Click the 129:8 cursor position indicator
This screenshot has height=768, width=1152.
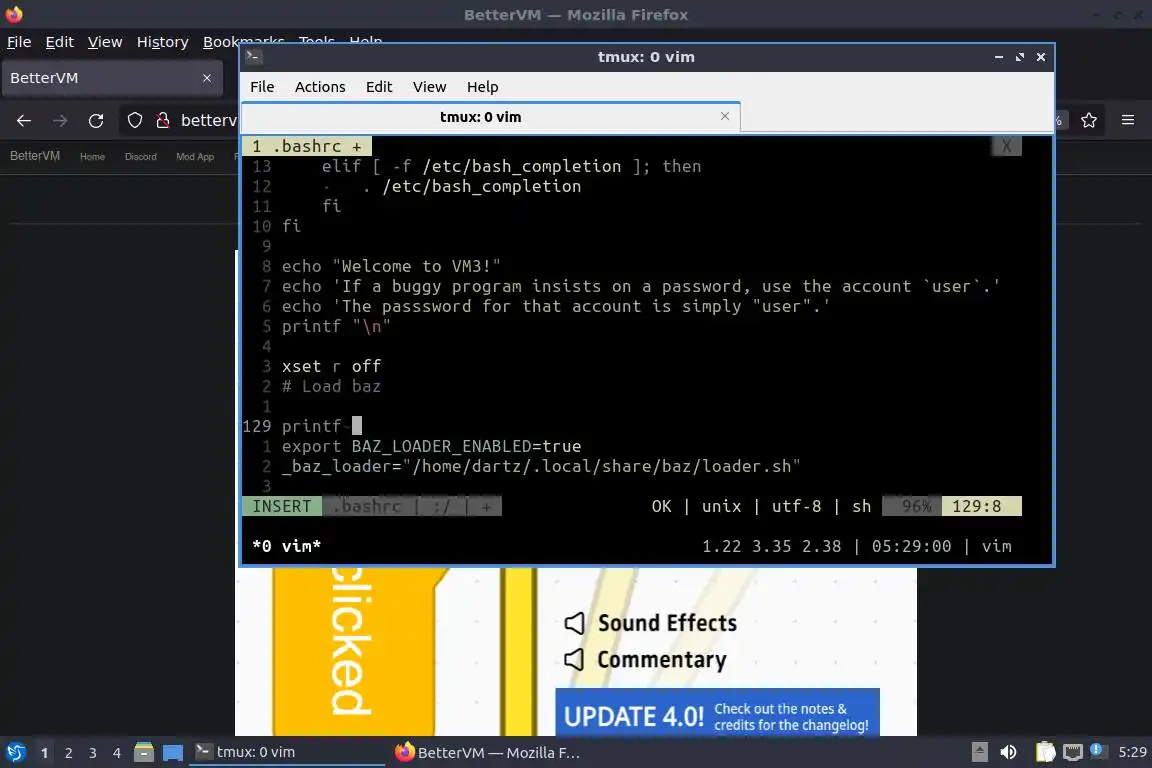click(x=982, y=506)
